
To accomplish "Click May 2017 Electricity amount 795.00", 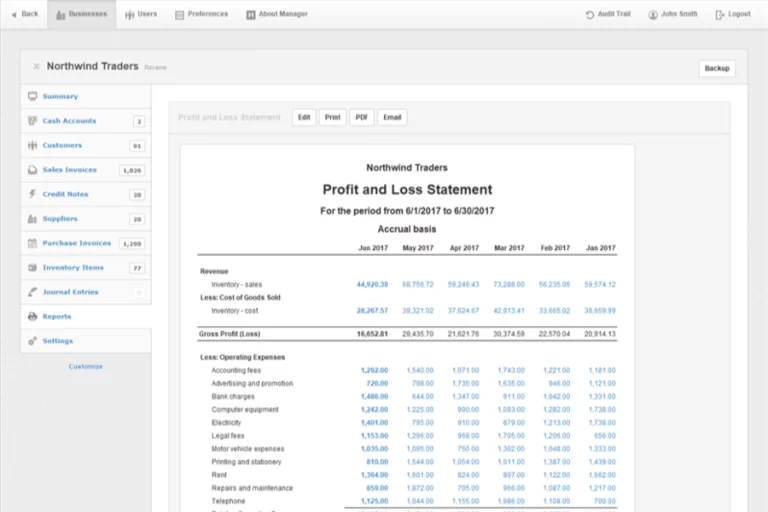I will point(423,423).
